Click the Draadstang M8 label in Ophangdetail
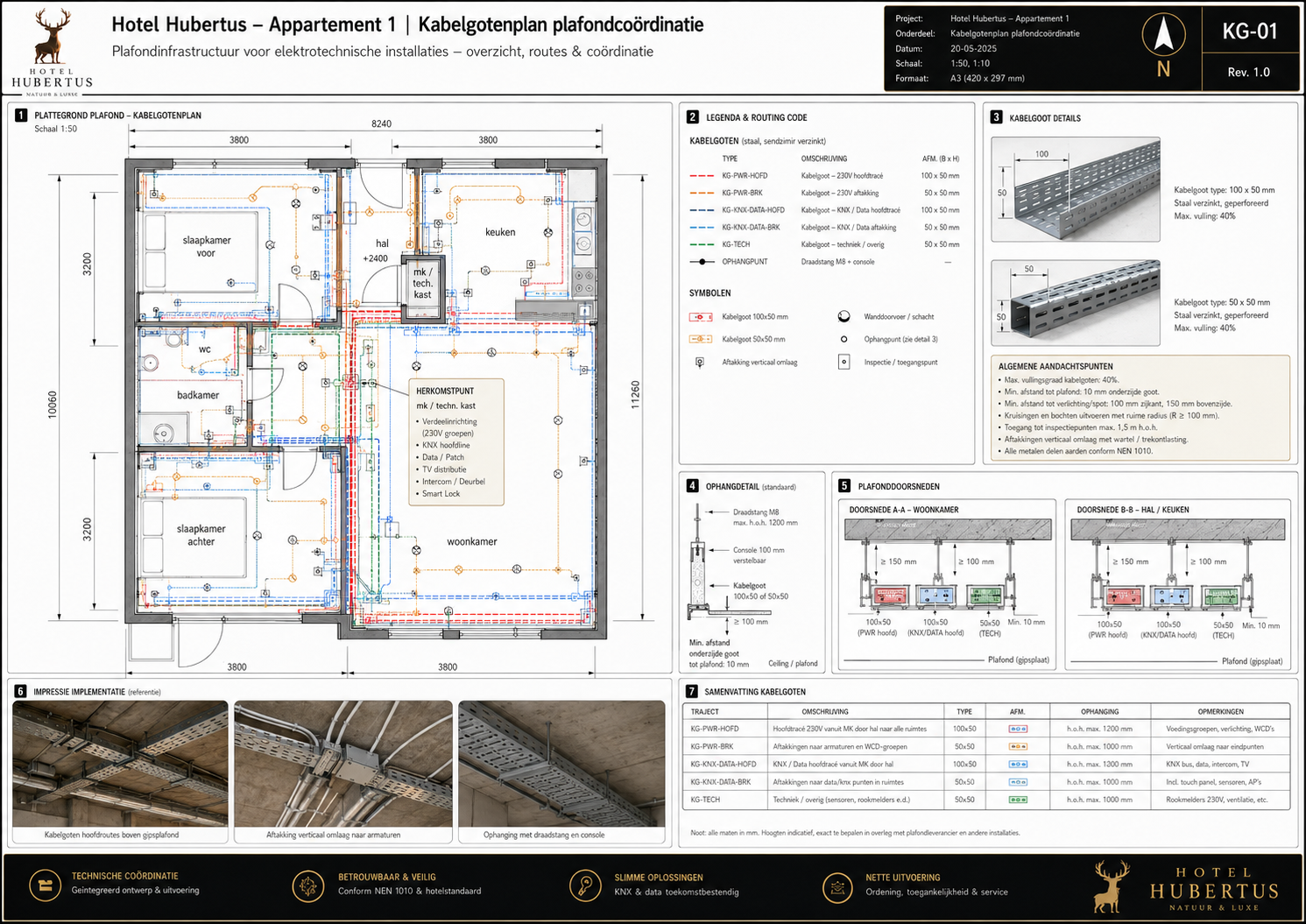Viewport: 1306px width, 924px height. (756, 511)
